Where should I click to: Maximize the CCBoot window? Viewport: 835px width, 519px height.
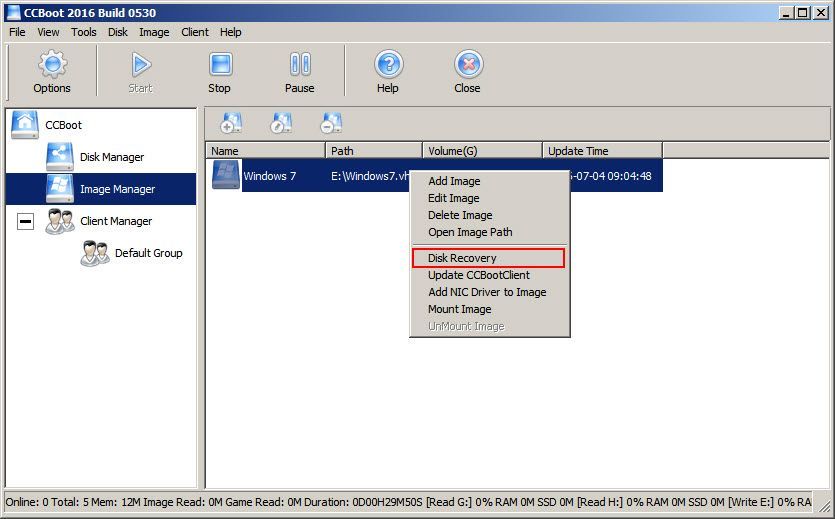click(803, 12)
